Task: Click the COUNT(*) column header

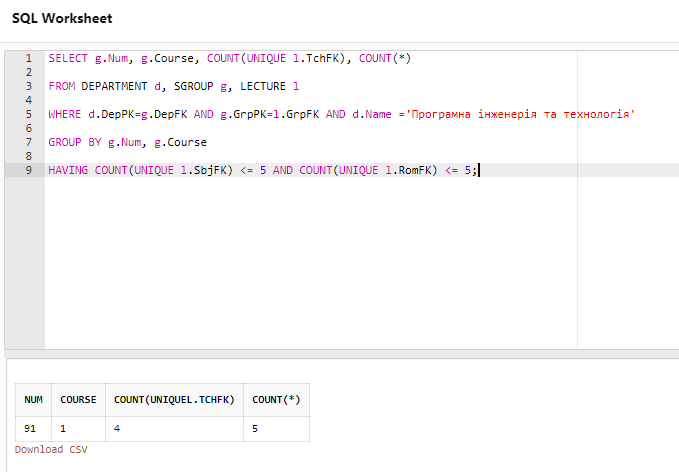Action: [x=276, y=400]
